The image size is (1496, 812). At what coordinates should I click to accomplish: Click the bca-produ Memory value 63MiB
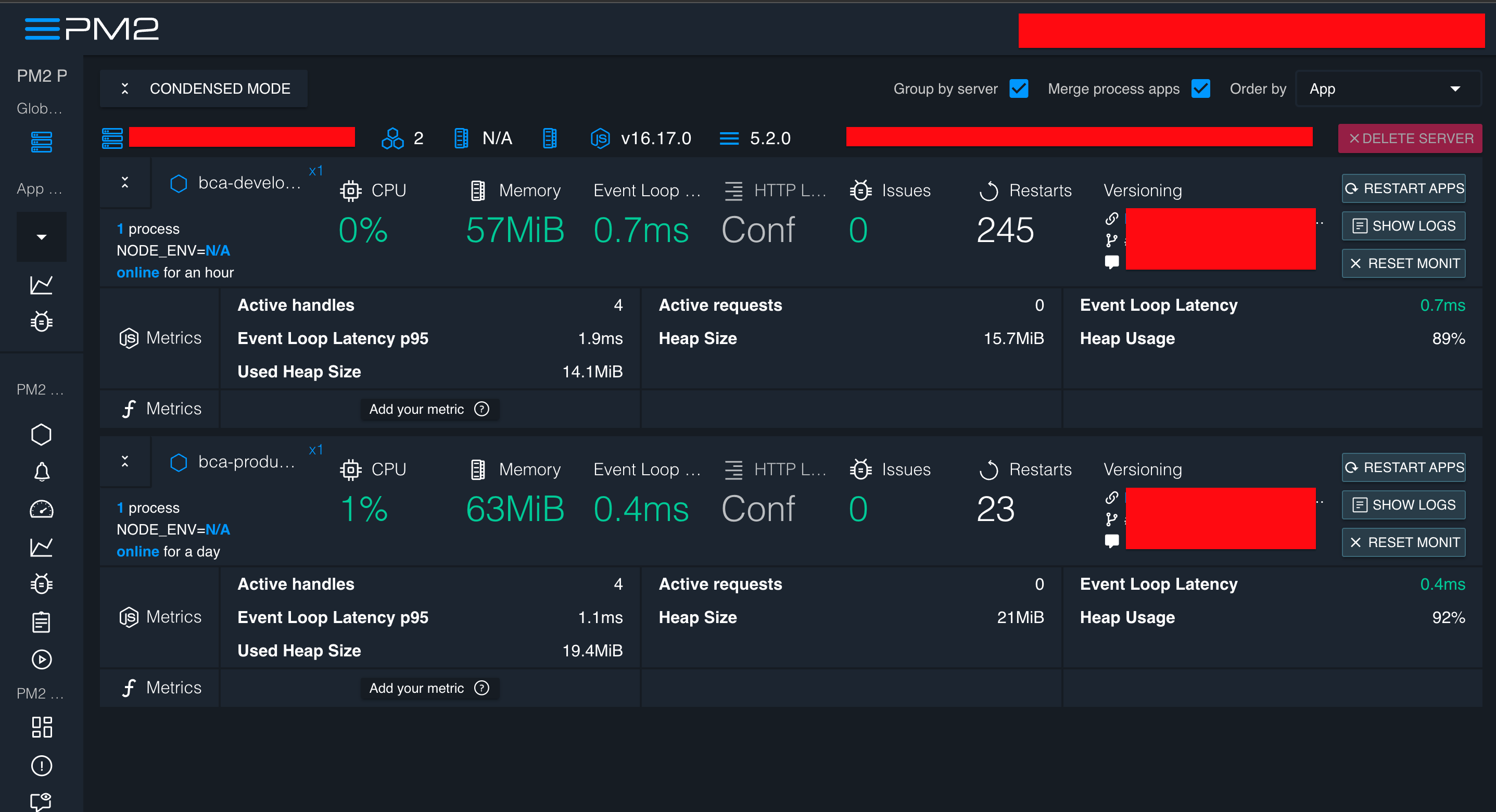515,510
